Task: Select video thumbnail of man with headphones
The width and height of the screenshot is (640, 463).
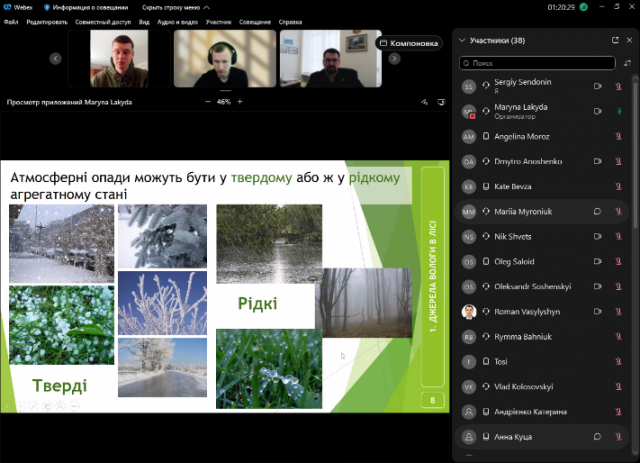Action: pos(225,58)
